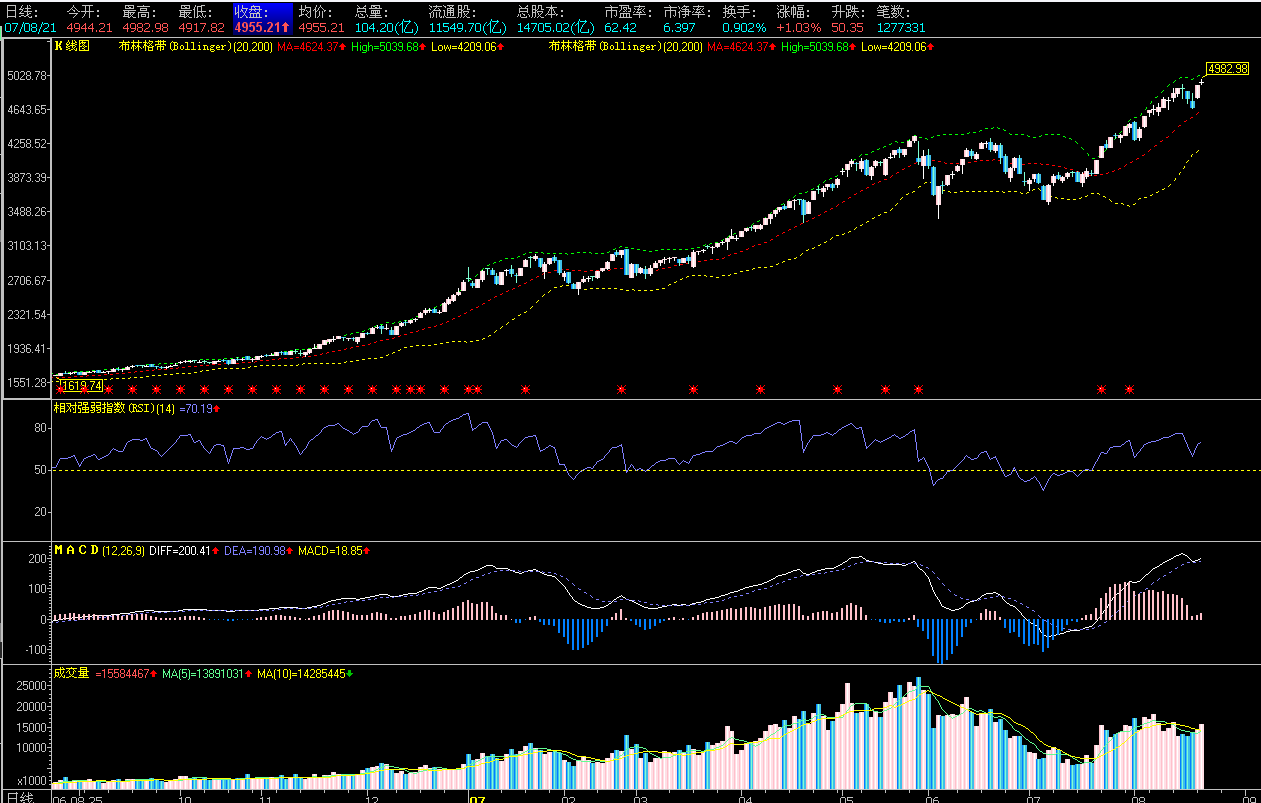1261x803 pixels.
Task: Click the 最低 value 4917.82
Action: pyautogui.click(x=201, y=28)
